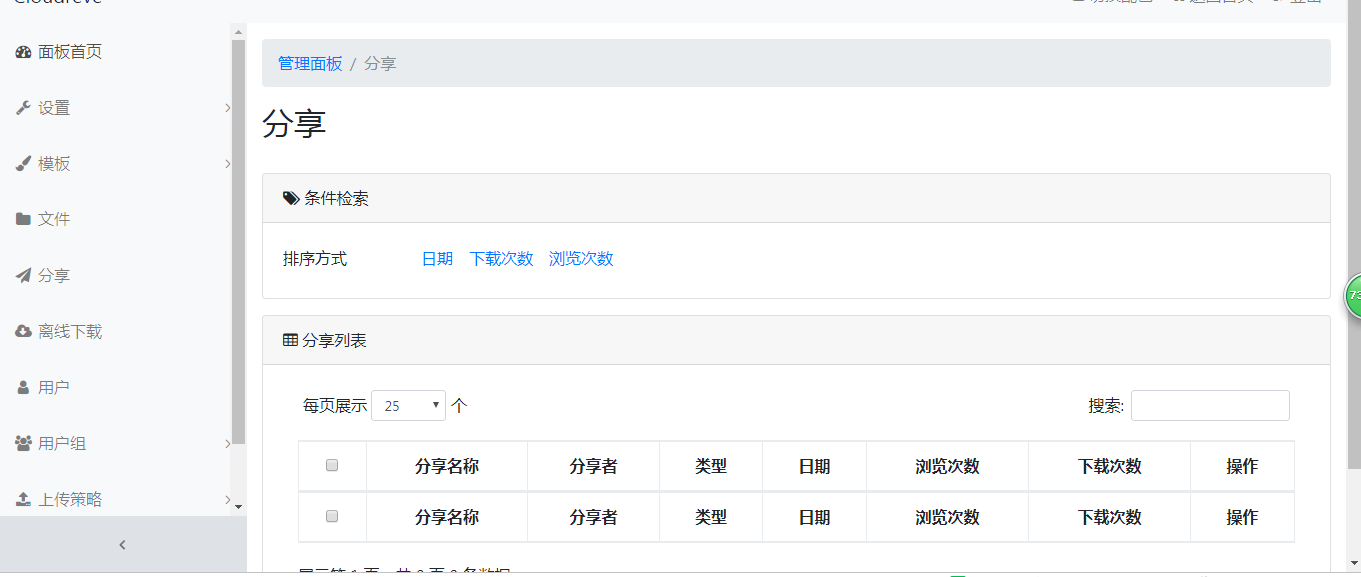1361x577 pixels.
Task: Tick the checkbox in the second table row
Action: [x=332, y=517]
